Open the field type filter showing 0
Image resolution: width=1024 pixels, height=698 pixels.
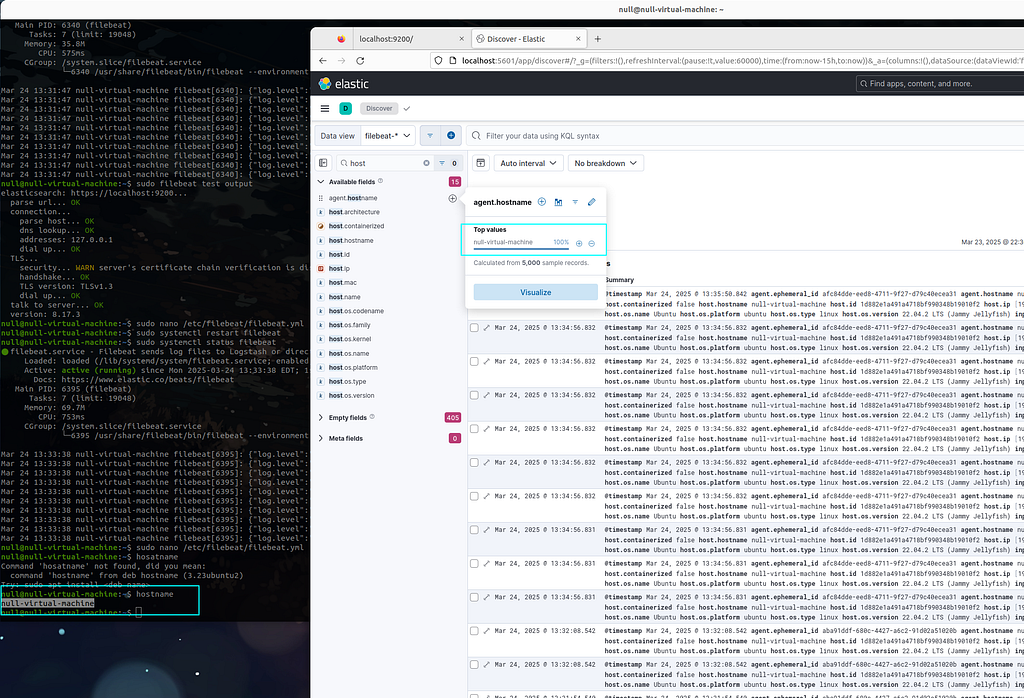click(x=448, y=163)
